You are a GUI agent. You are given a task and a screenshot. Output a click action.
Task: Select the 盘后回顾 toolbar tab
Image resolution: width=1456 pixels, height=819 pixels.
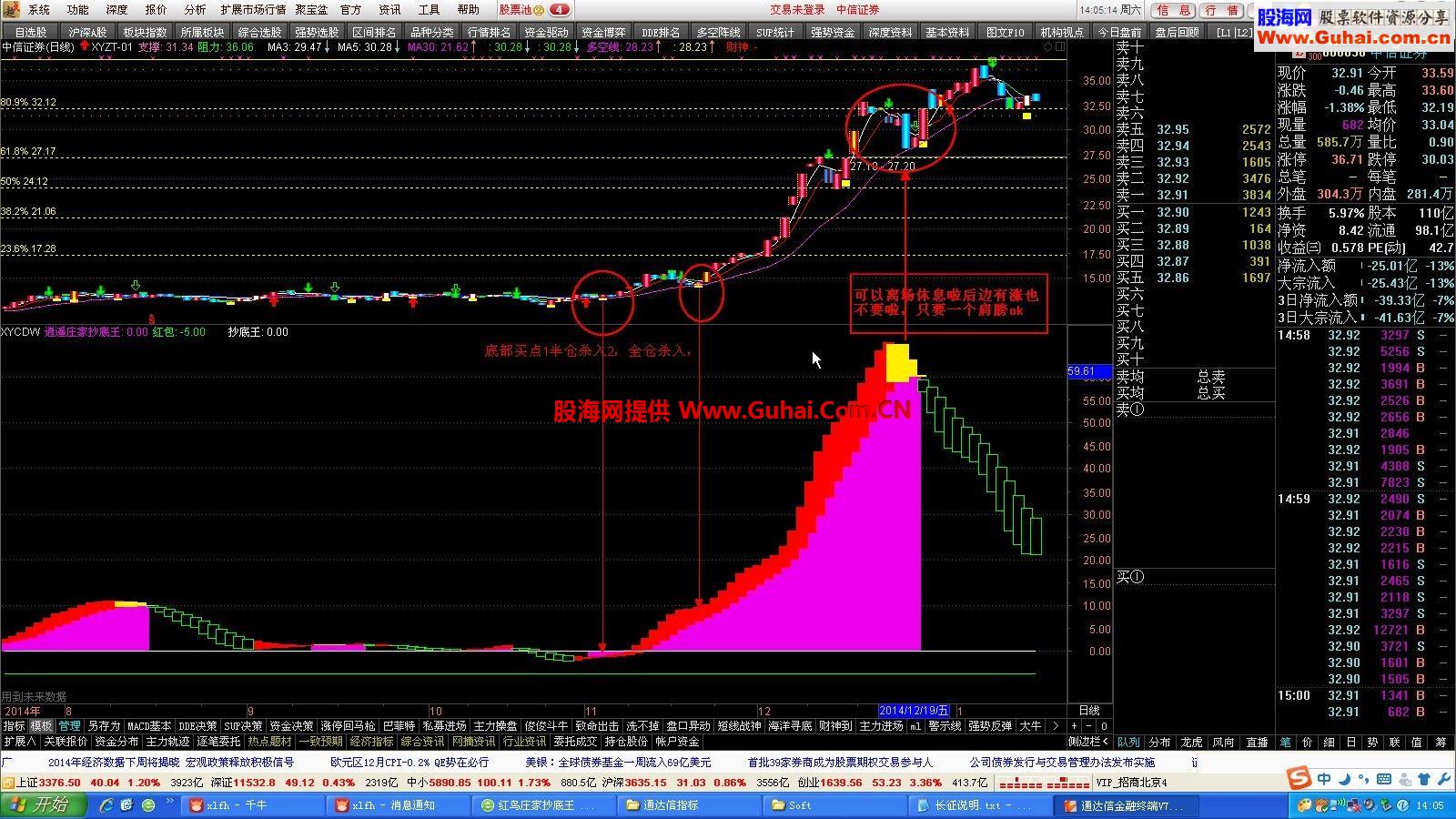click(x=1177, y=32)
